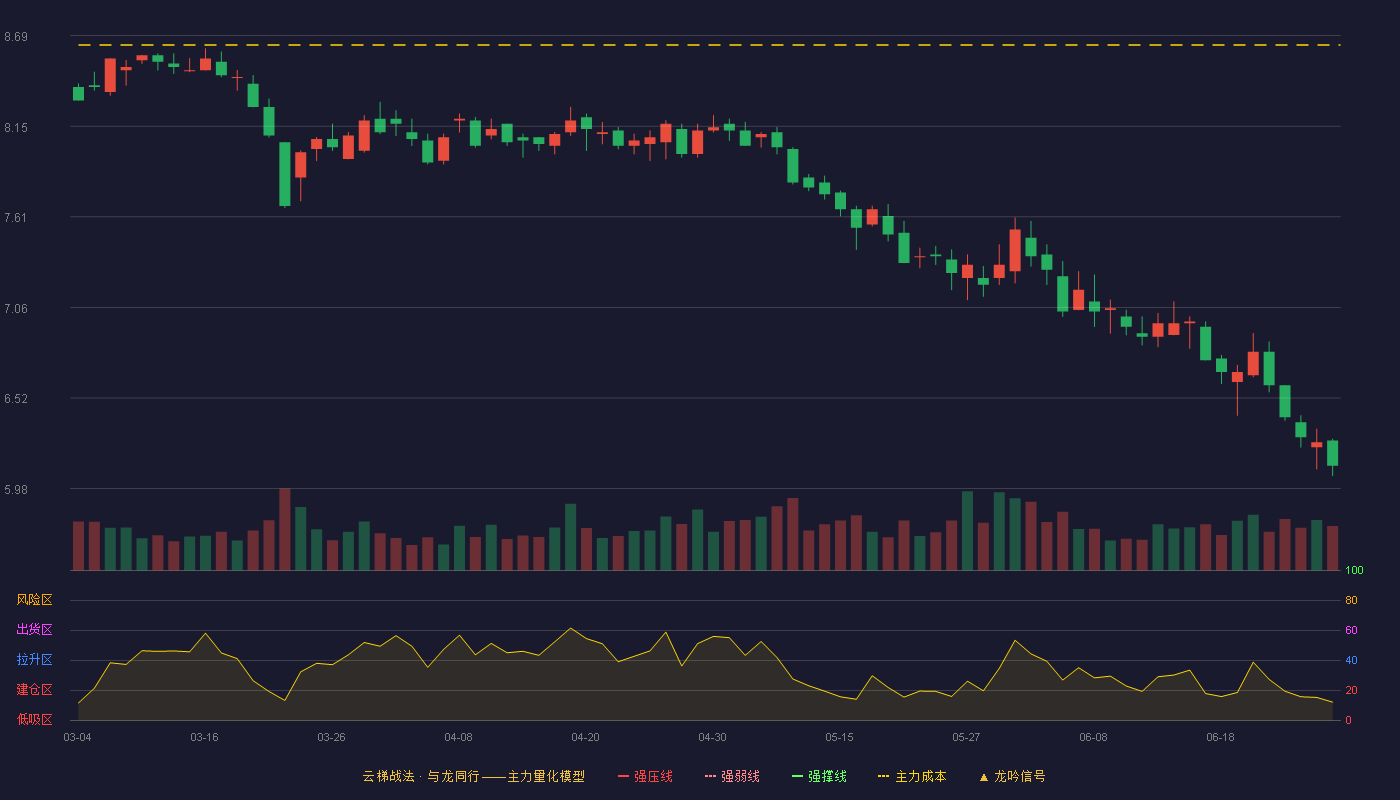The image size is (1400, 800).
Task: Click the 8.15 price axis label
Action: coord(16,128)
